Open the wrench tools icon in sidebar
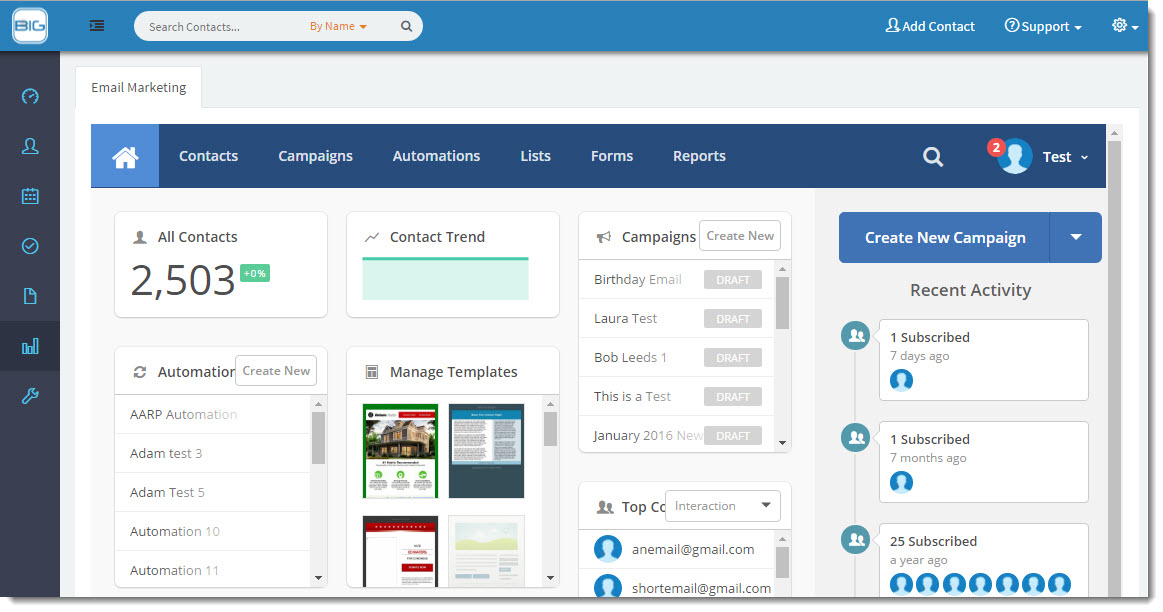Screen dimensions: 1163x612 pos(30,396)
